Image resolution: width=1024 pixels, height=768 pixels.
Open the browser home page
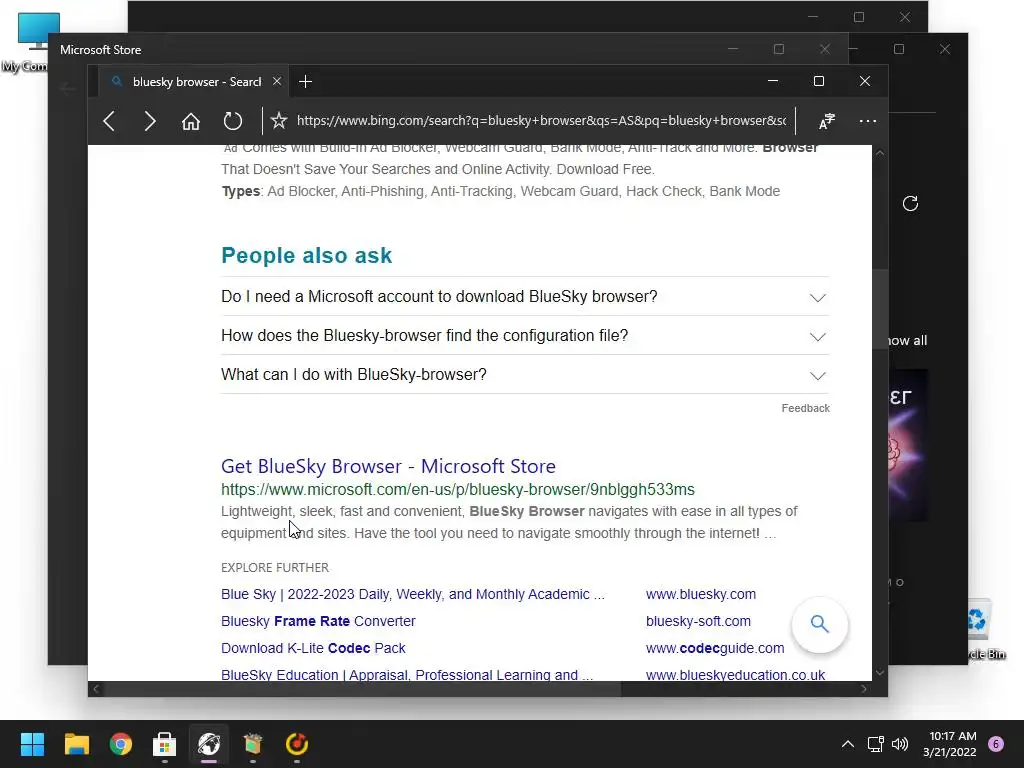191,121
